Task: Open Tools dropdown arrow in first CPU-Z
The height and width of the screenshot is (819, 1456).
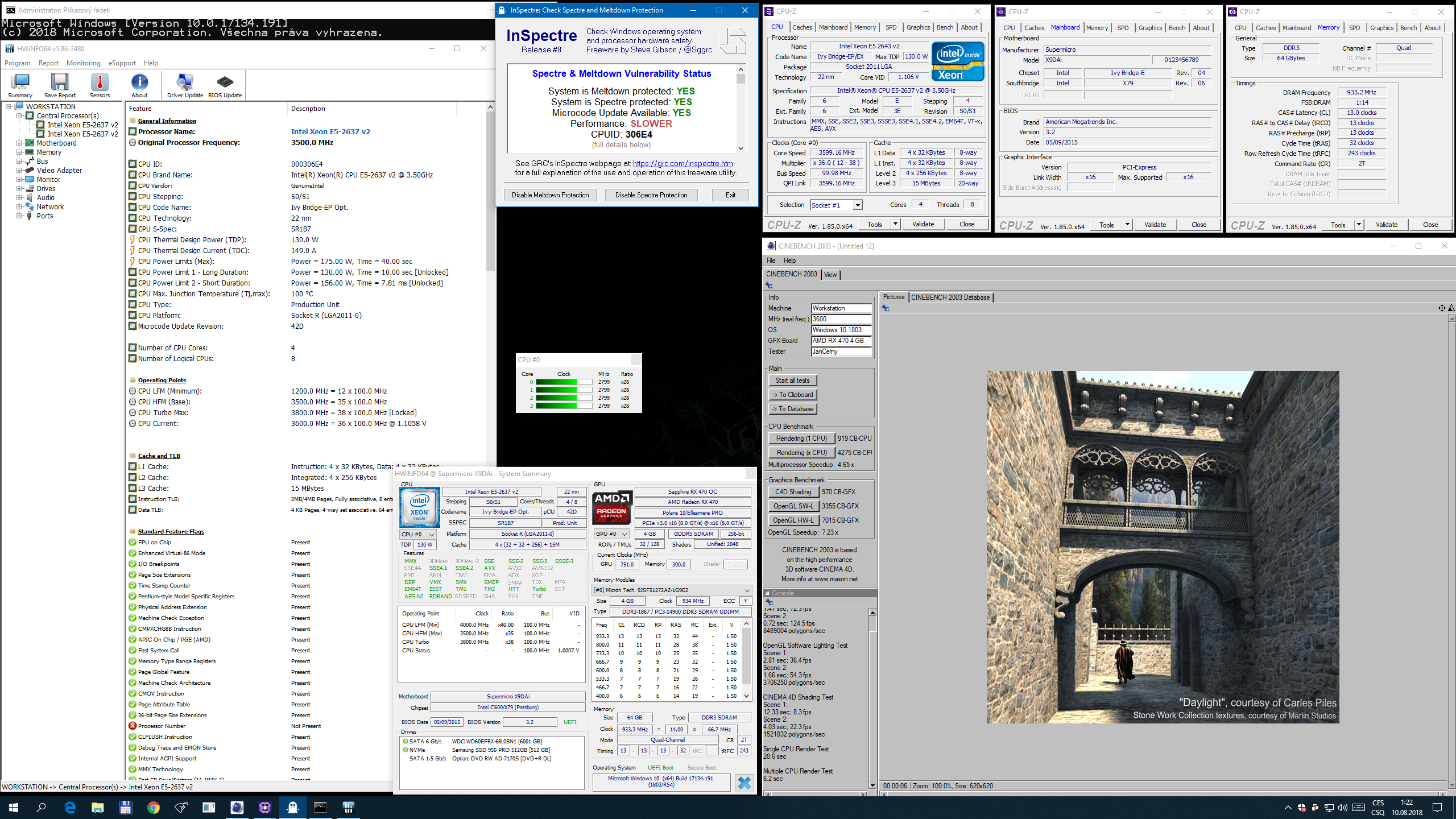Action: pyautogui.click(x=895, y=225)
